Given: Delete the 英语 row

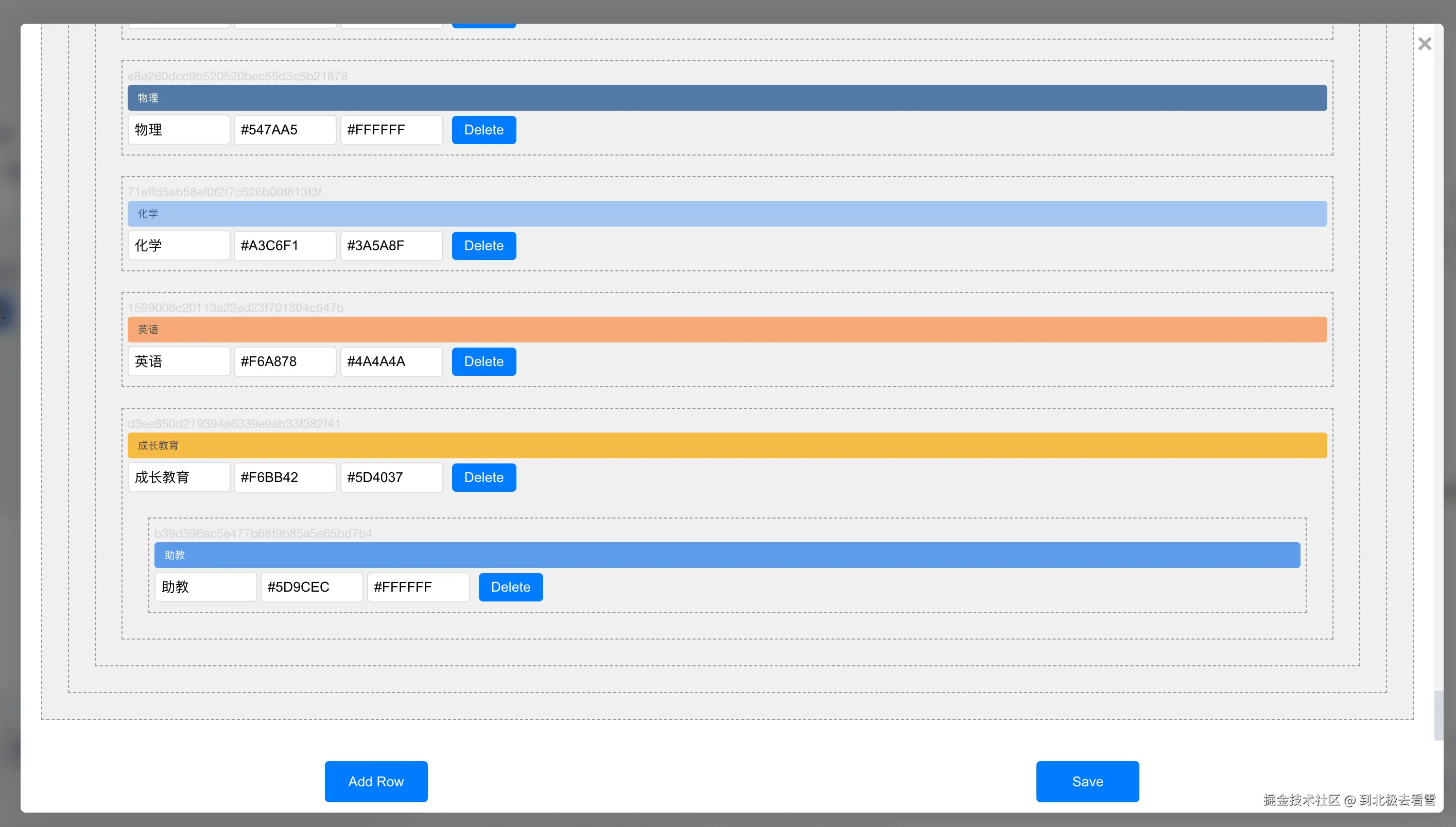Looking at the screenshot, I should pyautogui.click(x=483, y=361).
